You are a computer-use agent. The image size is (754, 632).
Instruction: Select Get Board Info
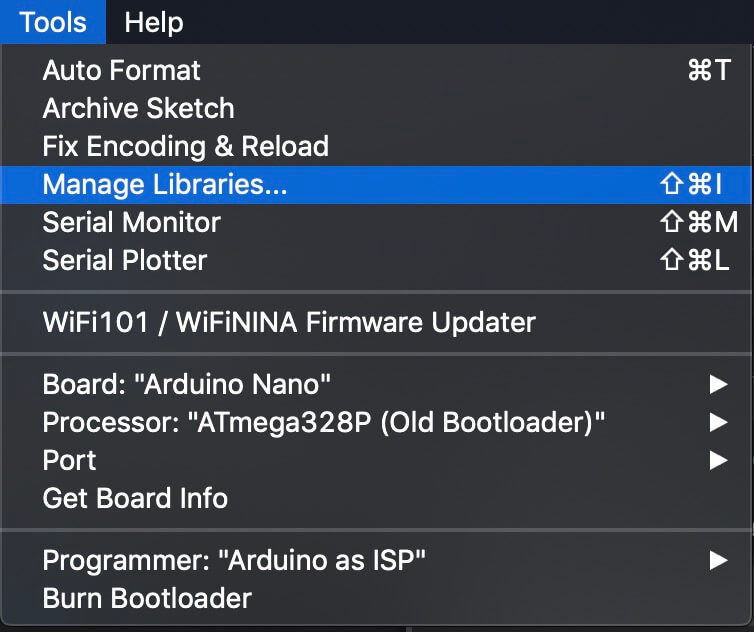[x=376, y=498]
